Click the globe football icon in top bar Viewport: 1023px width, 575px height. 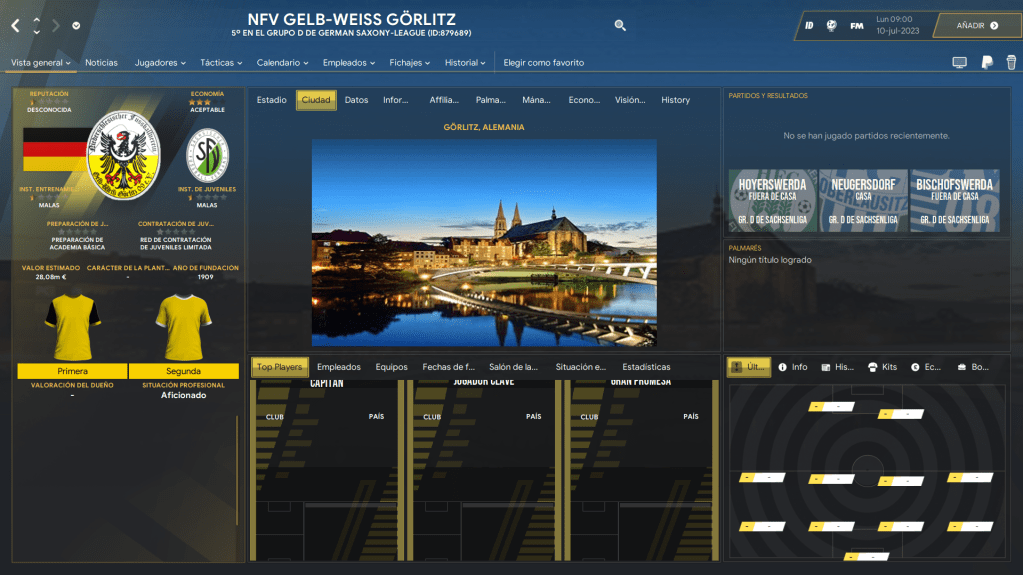click(x=831, y=25)
